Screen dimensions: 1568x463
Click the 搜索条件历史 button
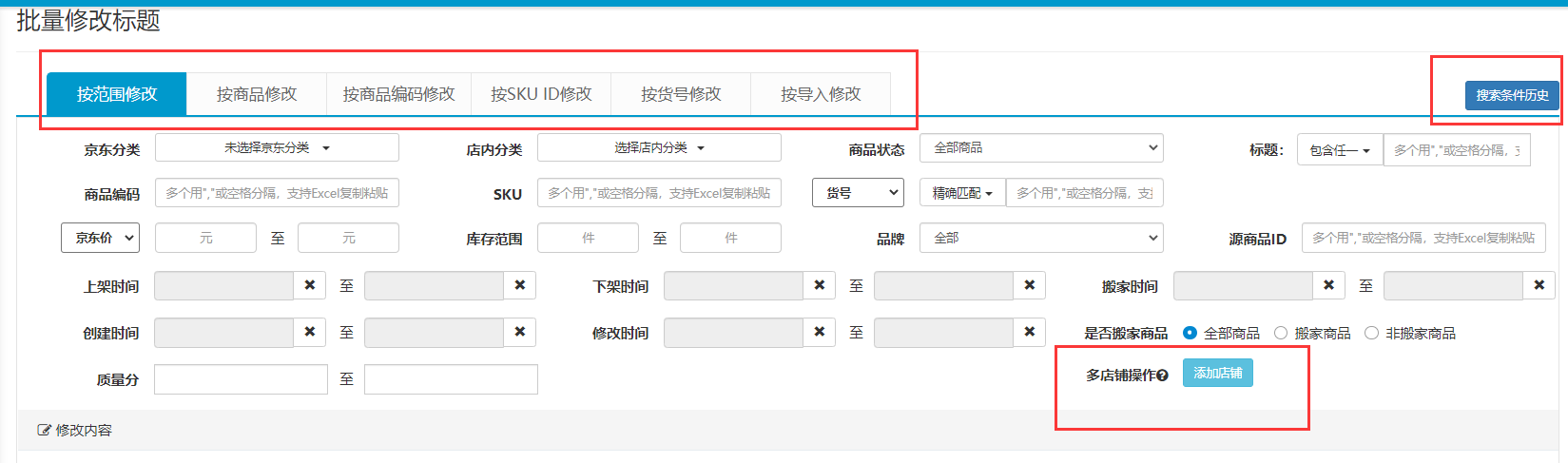coord(1512,95)
